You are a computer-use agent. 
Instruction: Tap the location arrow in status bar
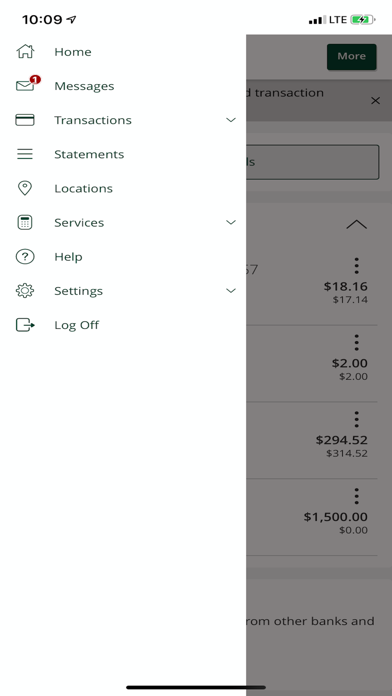coord(71,20)
